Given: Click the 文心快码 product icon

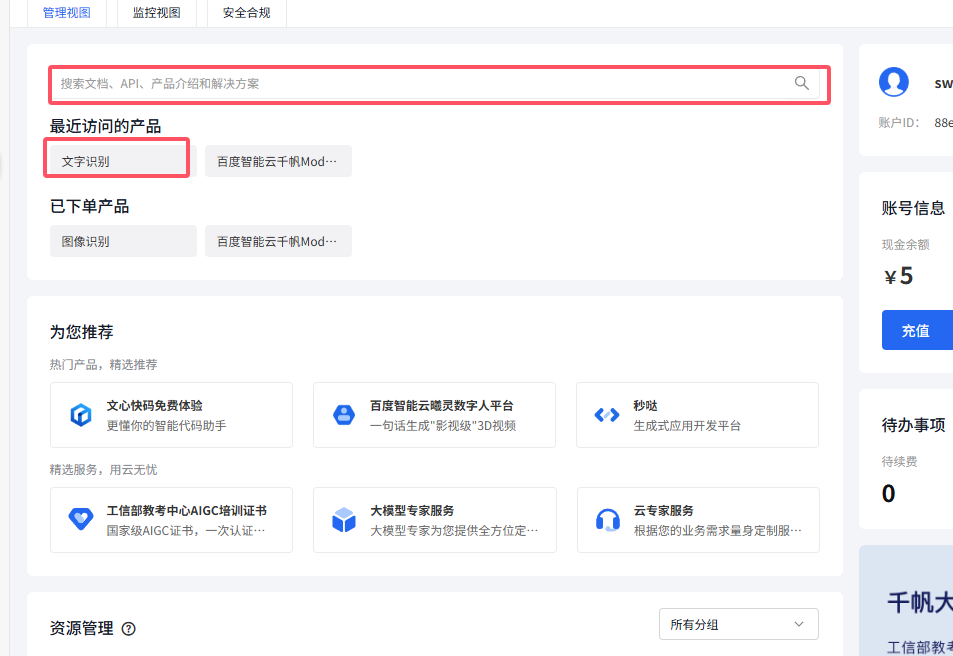Looking at the screenshot, I should pos(81,415).
